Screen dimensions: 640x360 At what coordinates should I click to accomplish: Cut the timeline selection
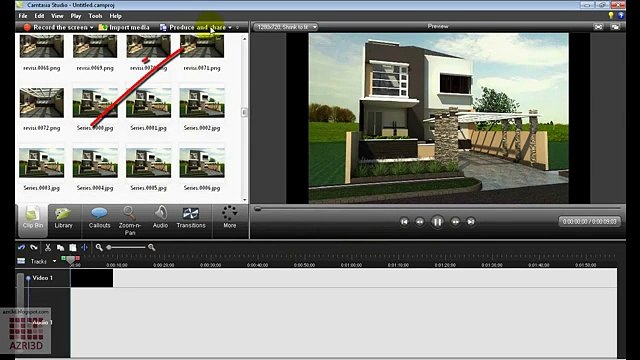coord(48,247)
